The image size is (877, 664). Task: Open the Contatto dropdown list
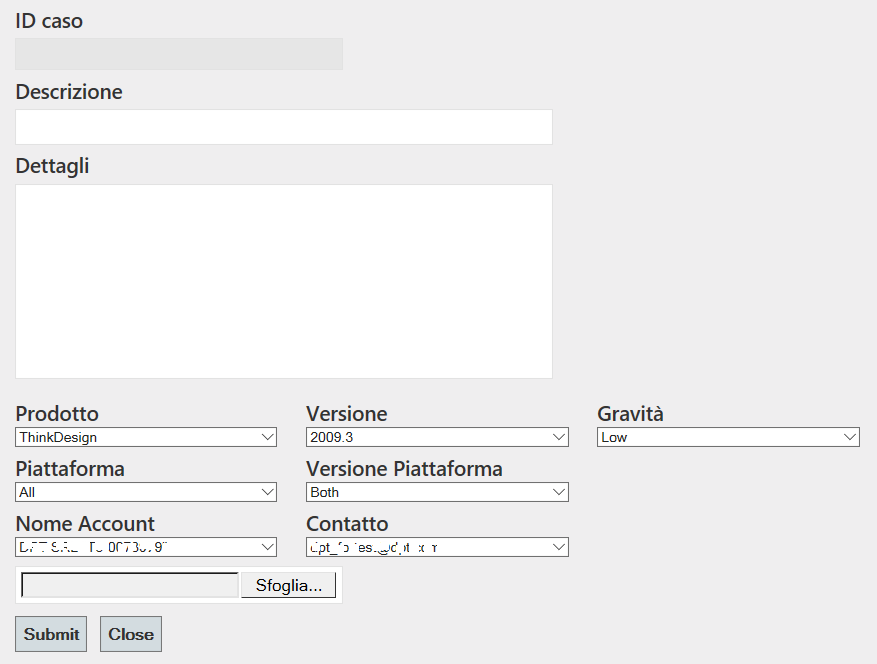(x=437, y=547)
